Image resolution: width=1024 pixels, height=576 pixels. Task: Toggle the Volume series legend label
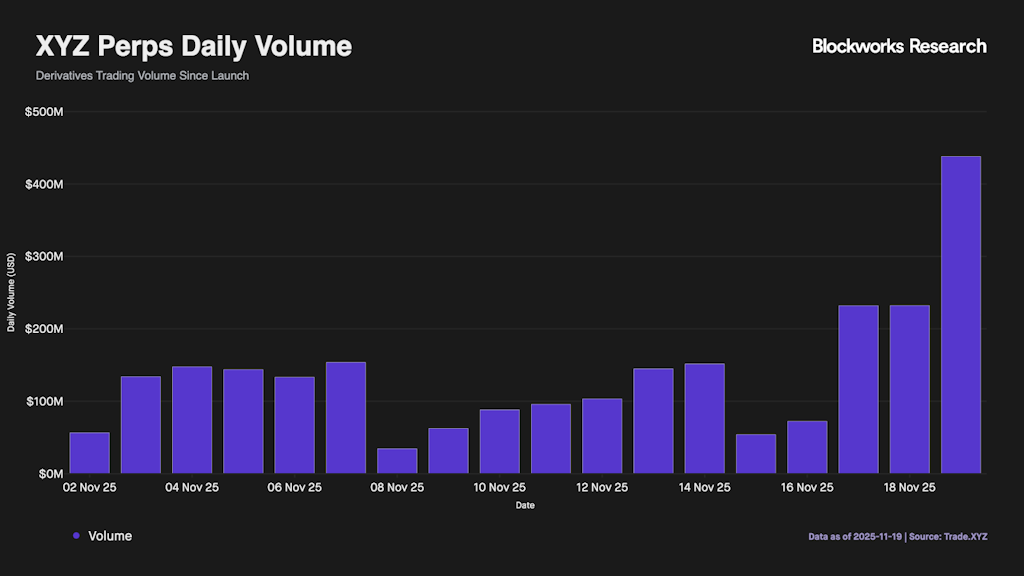110,536
